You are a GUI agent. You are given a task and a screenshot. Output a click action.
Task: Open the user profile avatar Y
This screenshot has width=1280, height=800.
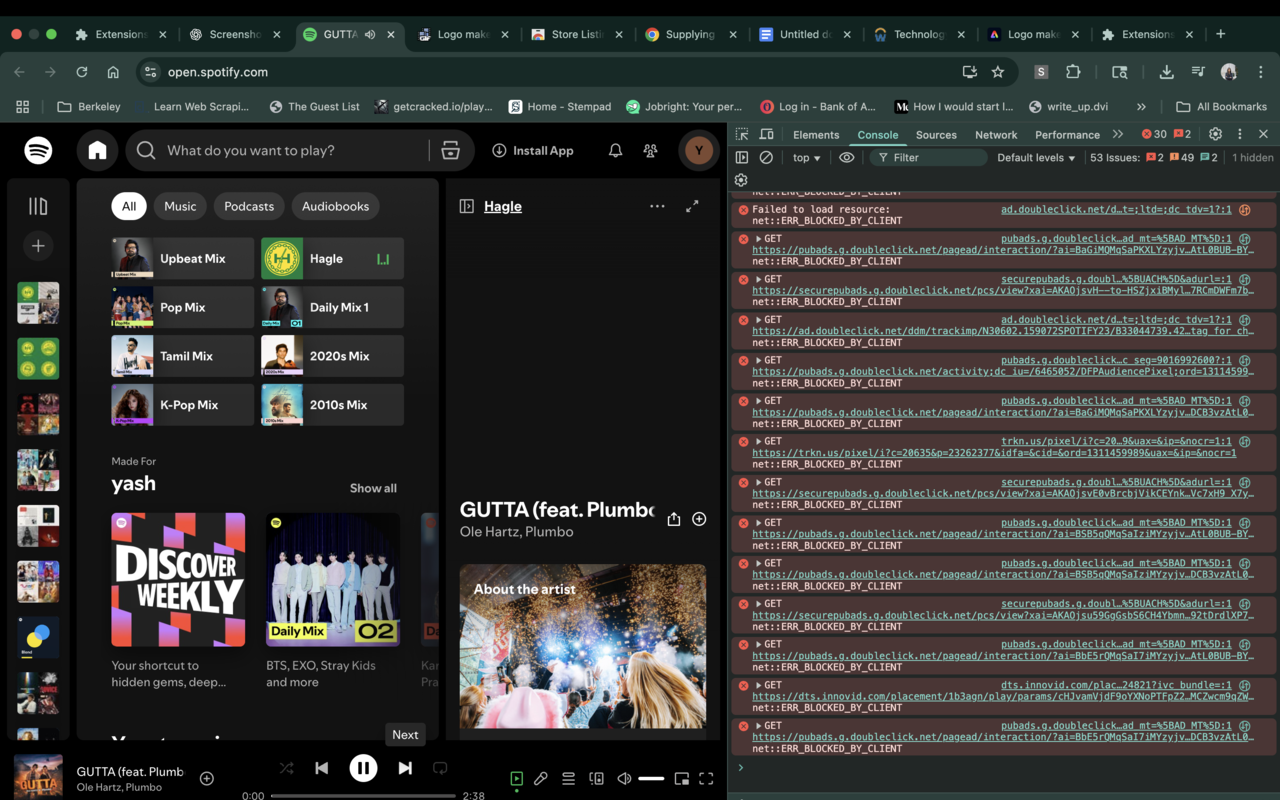(x=699, y=150)
